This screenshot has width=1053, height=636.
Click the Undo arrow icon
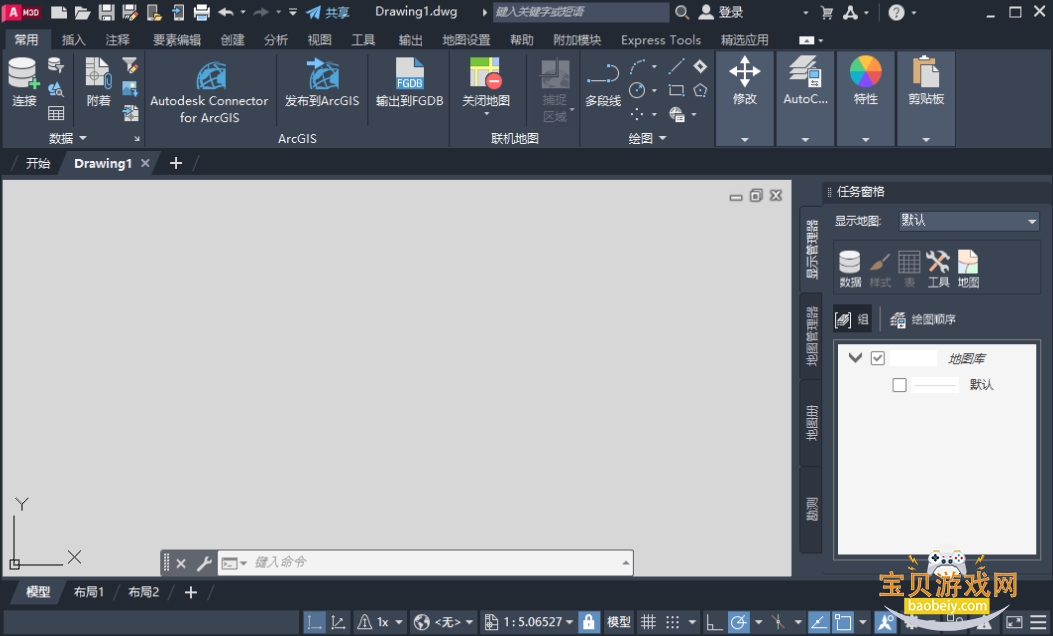click(226, 12)
